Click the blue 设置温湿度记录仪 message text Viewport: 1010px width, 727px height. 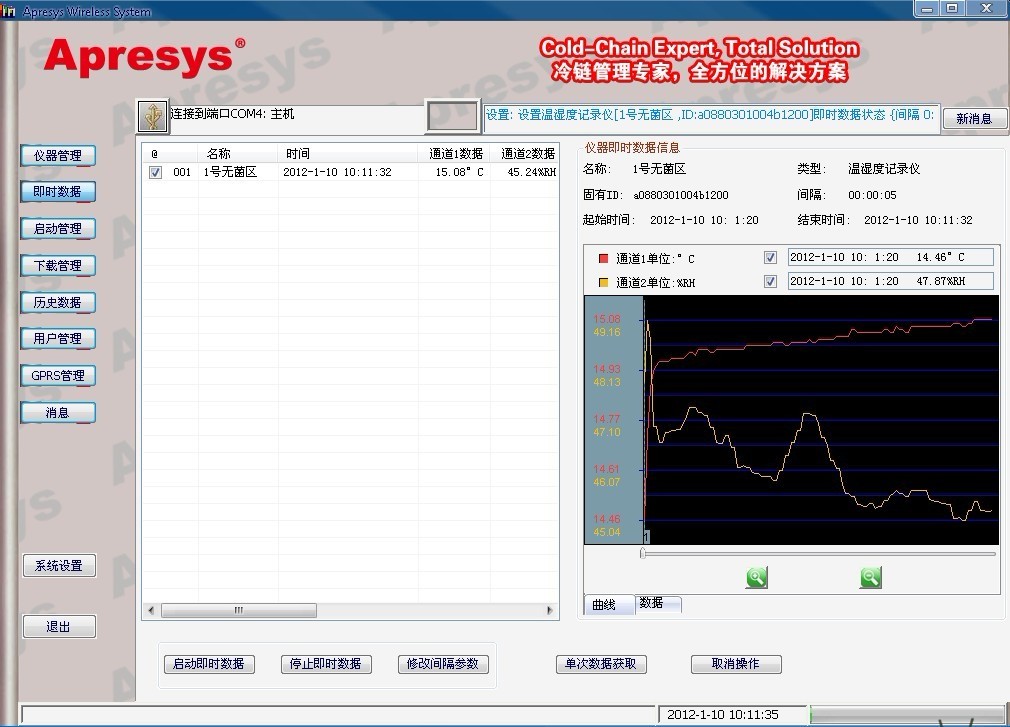click(709, 115)
